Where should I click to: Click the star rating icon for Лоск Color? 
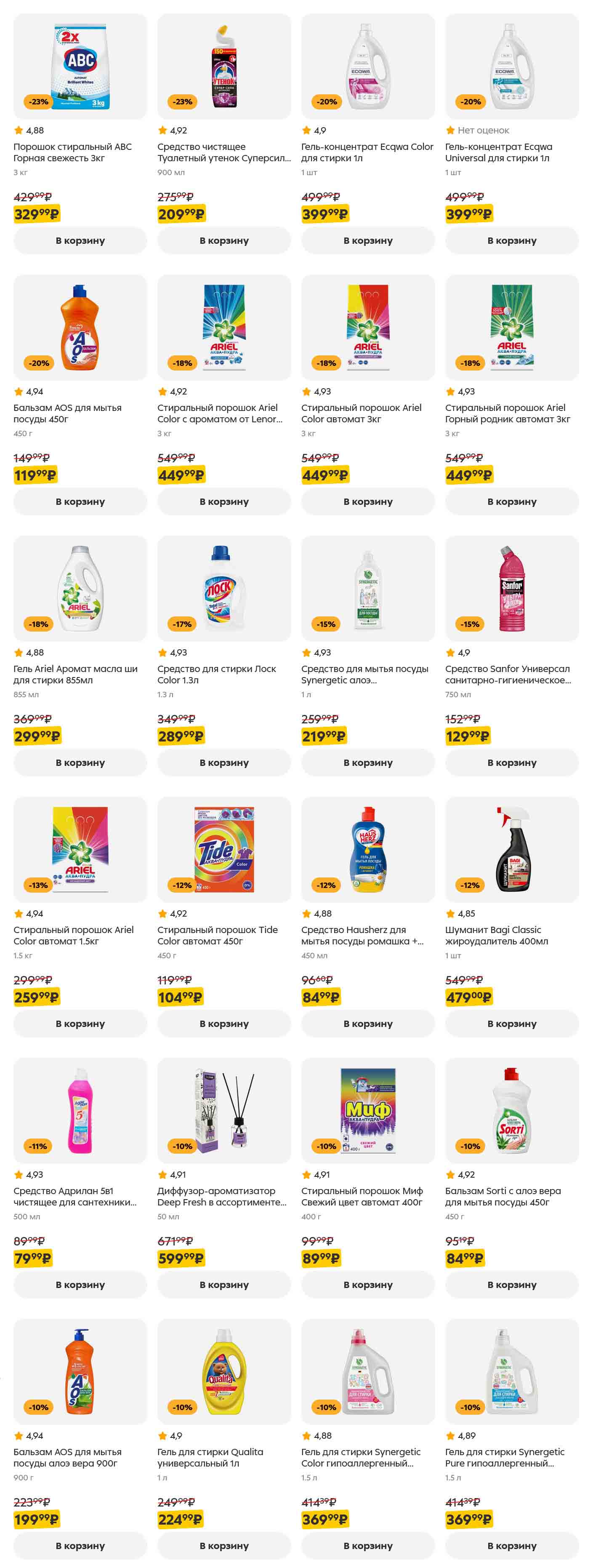tap(162, 653)
